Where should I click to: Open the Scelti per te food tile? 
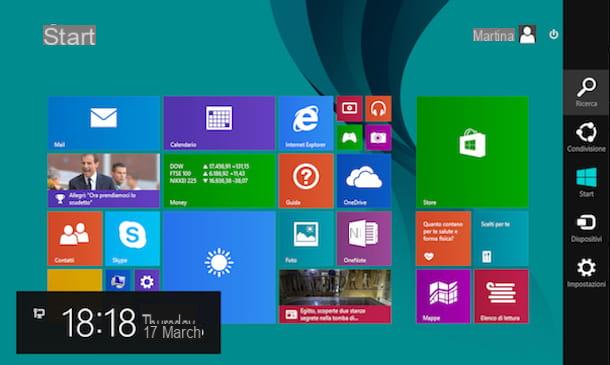coord(501,239)
